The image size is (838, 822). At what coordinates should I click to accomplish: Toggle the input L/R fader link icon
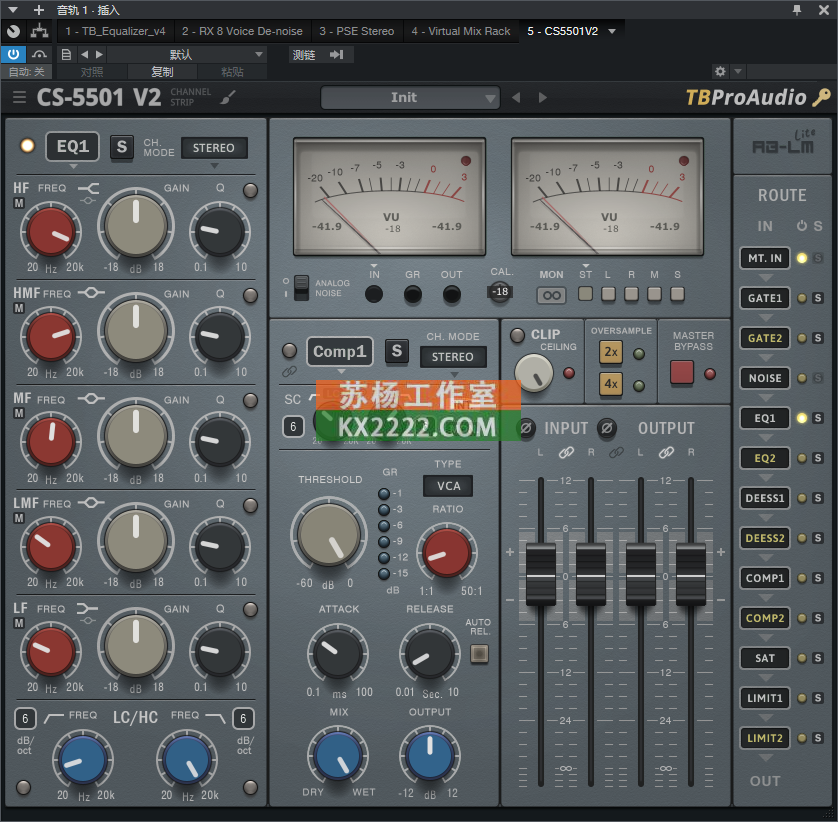pos(566,453)
